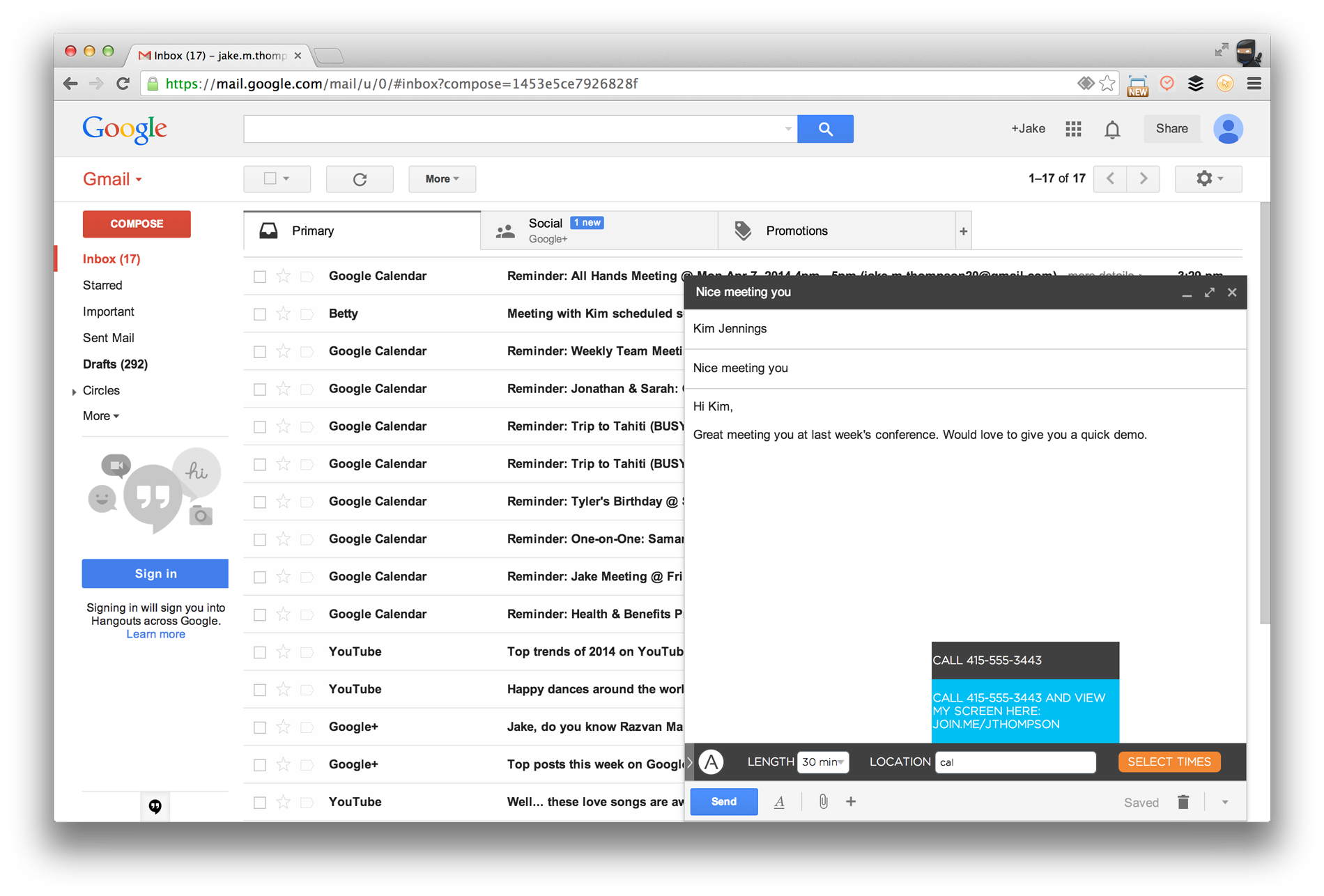Open the settings gear dropdown
This screenshot has height=896, width=1324.
coord(1208,179)
